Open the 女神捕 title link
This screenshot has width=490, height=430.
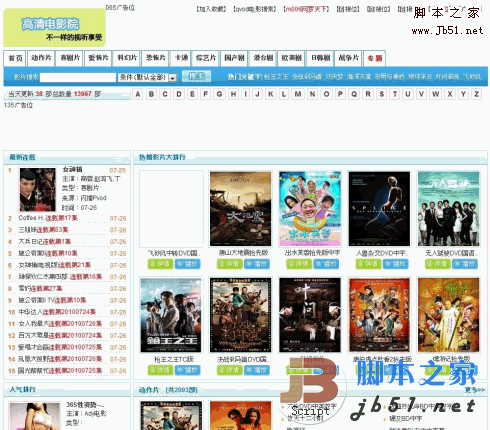72,169
